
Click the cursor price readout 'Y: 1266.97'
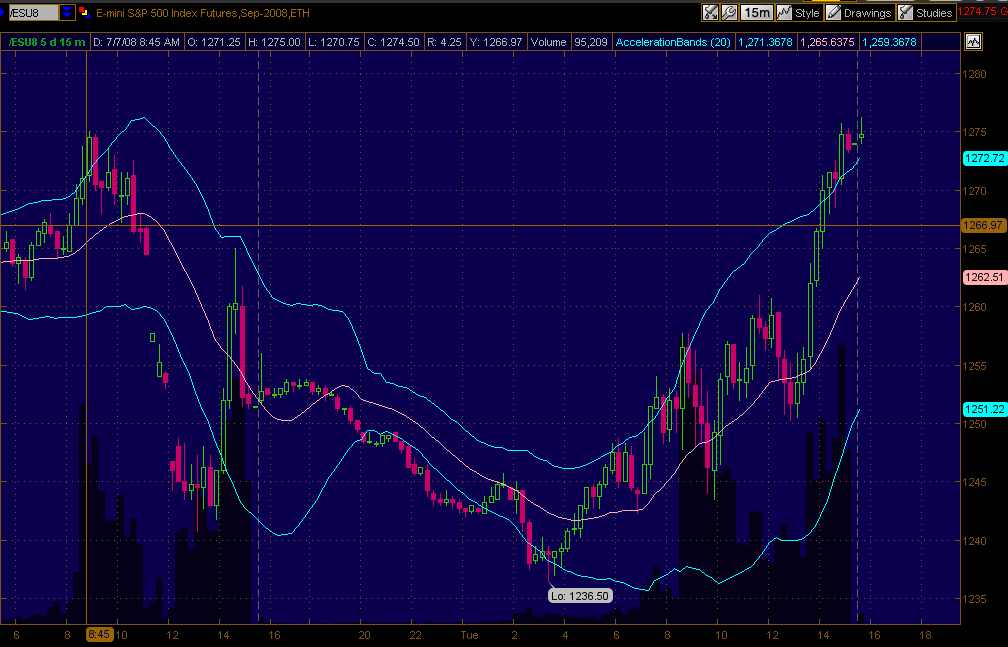(x=496, y=42)
